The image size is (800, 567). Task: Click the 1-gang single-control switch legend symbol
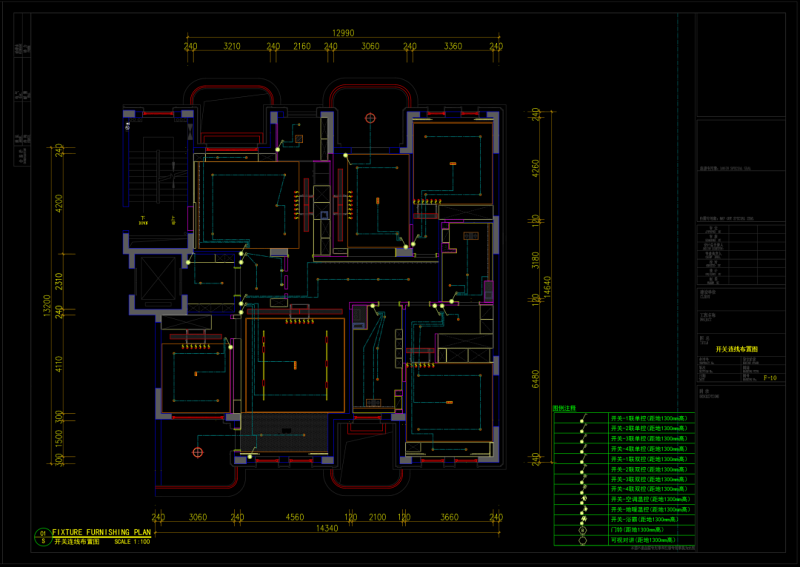point(581,418)
